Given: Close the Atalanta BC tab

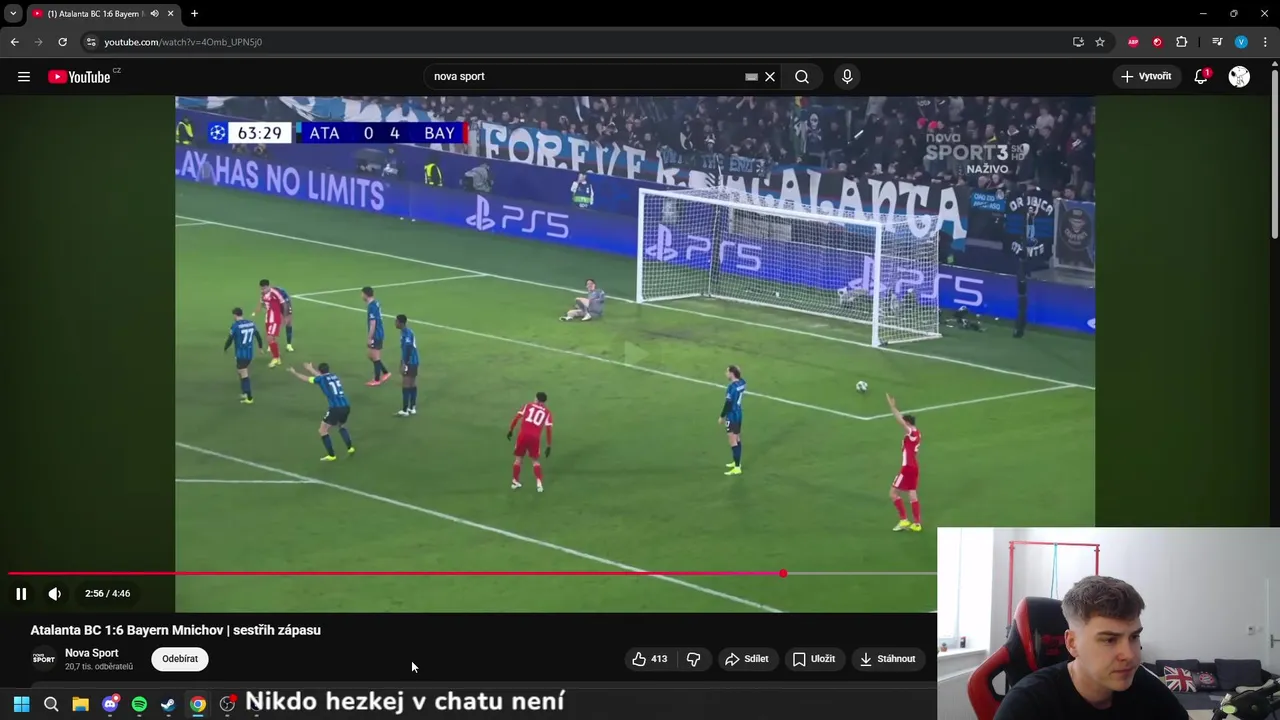Looking at the screenshot, I should pyautogui.click(x=171, y=14).
